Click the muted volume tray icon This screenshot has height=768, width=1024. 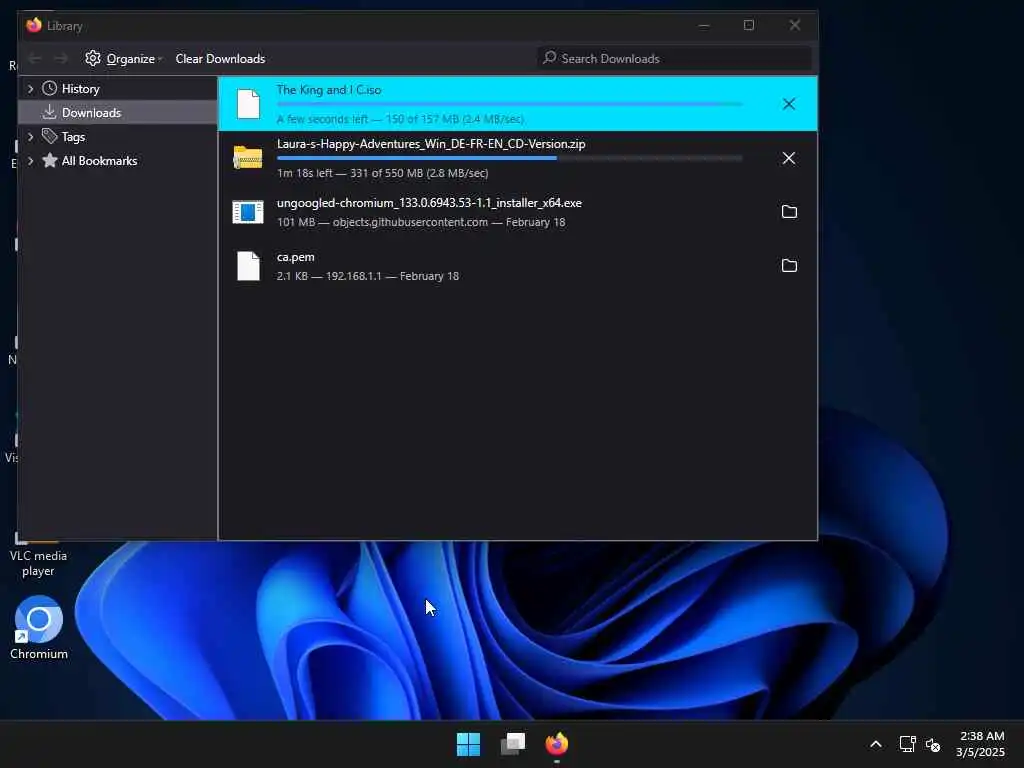coord(933,744)
